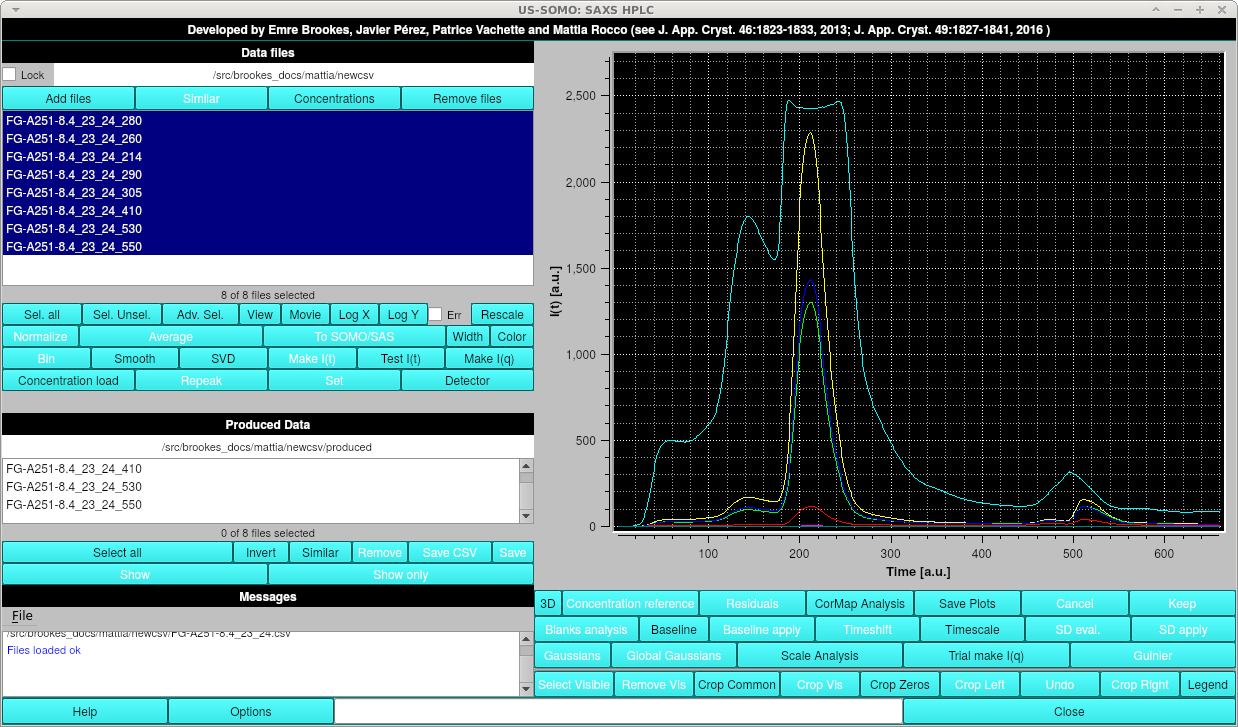The width and height of the screenshot is (1238, 727).
Task: Start Gaussians decomposition analysis
Action: pyautogui.click(x=571, y=655)
